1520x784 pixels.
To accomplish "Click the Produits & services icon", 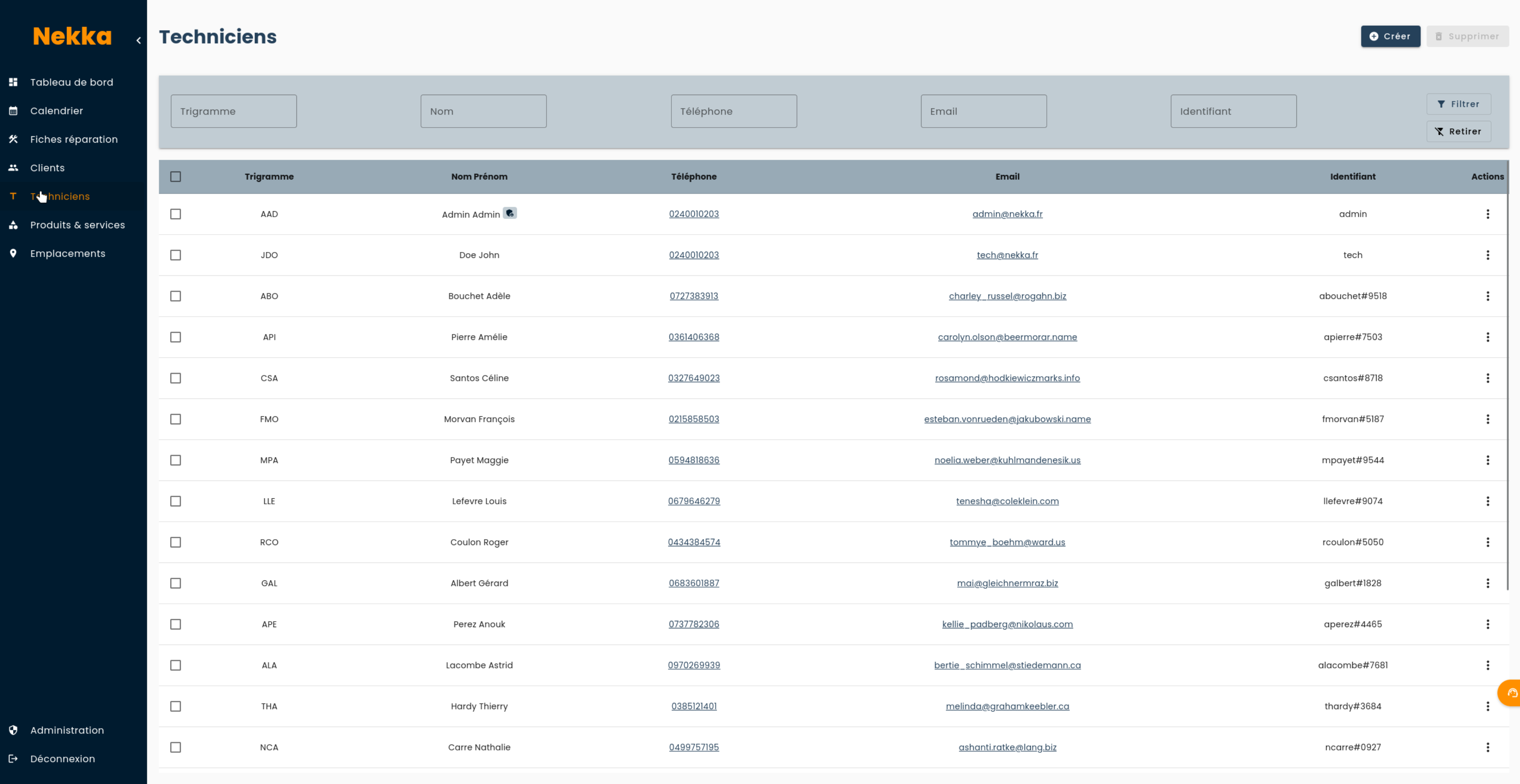I will coord(13,225).
